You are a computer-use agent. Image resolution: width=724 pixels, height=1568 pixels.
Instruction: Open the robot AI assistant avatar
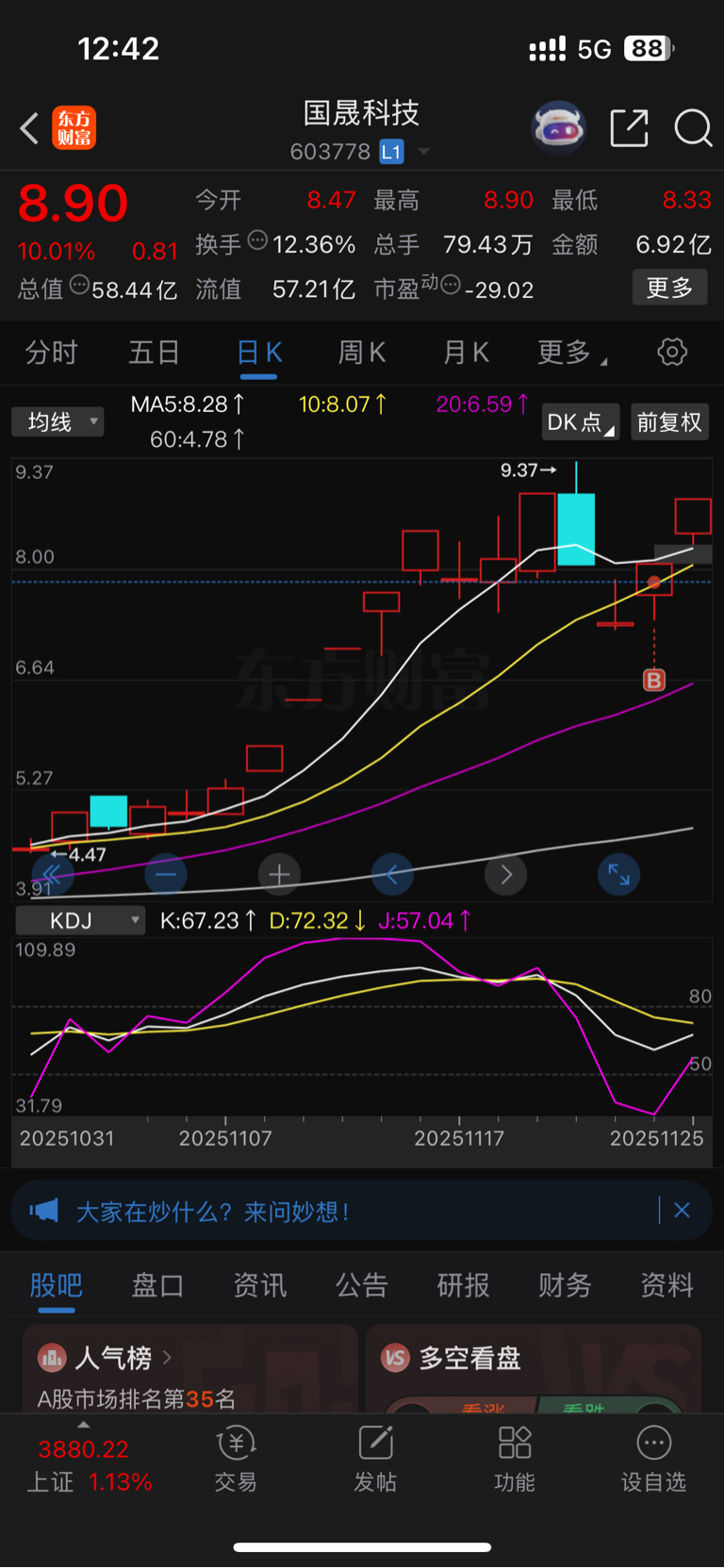(x=559, y=127)
